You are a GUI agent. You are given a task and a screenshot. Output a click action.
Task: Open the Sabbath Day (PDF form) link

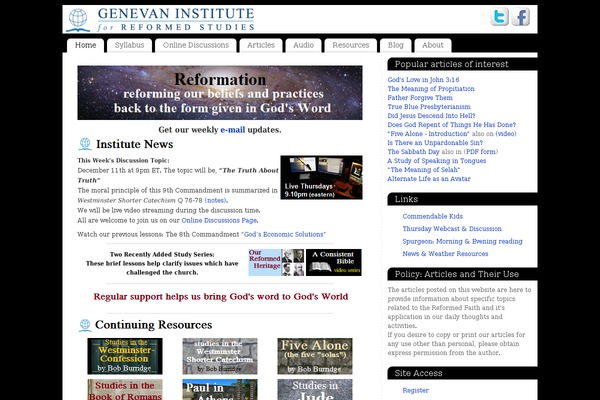481,152
